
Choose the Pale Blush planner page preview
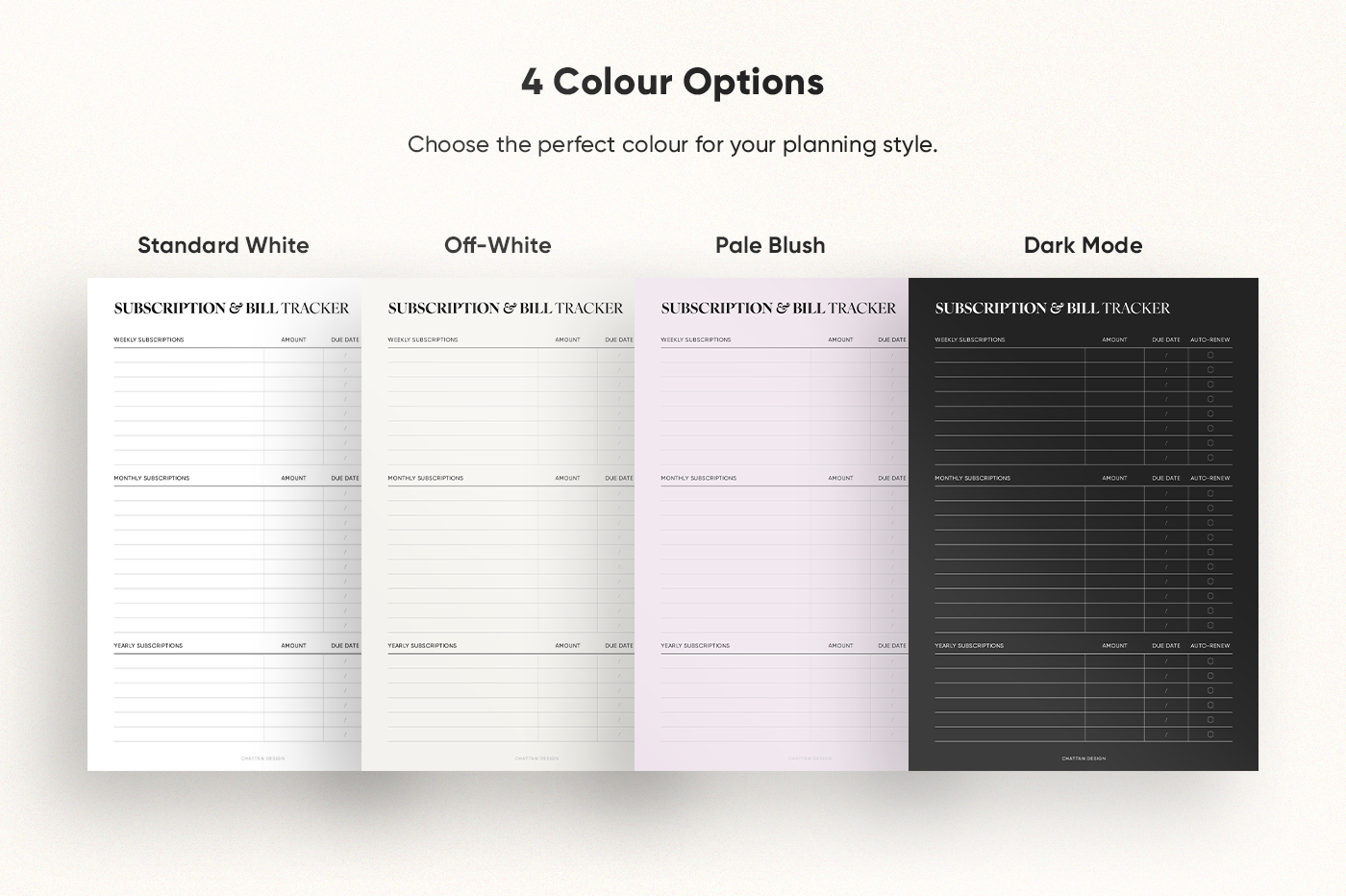coord(771,524)
